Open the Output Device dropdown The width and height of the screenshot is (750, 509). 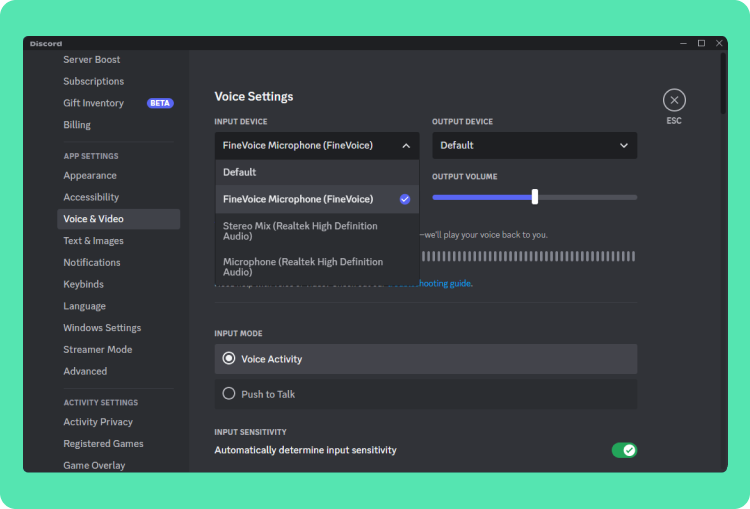pos(534,145)
